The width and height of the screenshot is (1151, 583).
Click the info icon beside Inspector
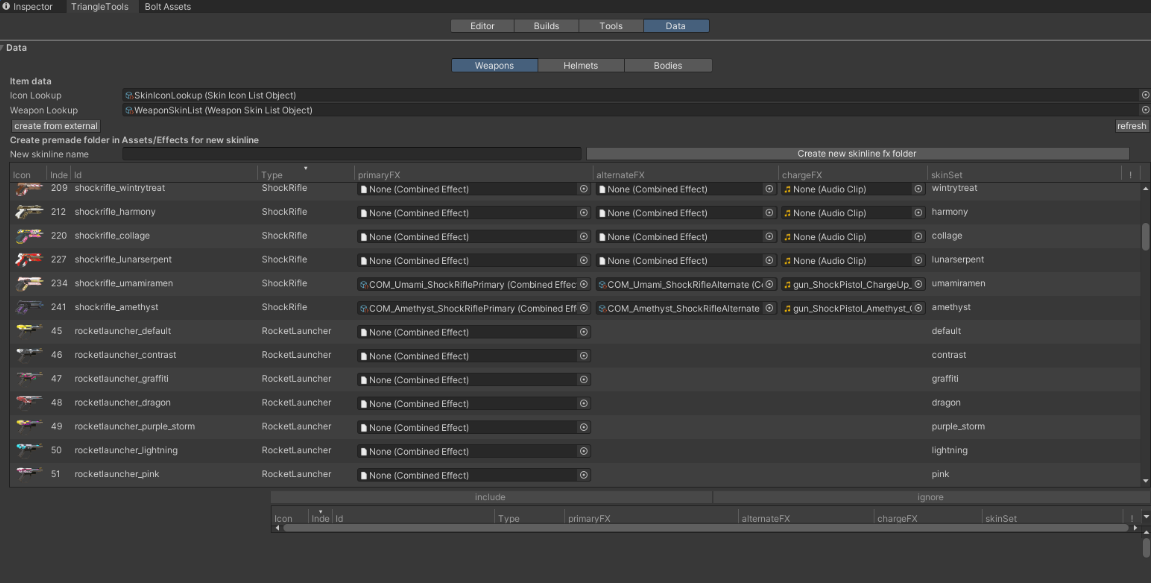coord(8,6)
